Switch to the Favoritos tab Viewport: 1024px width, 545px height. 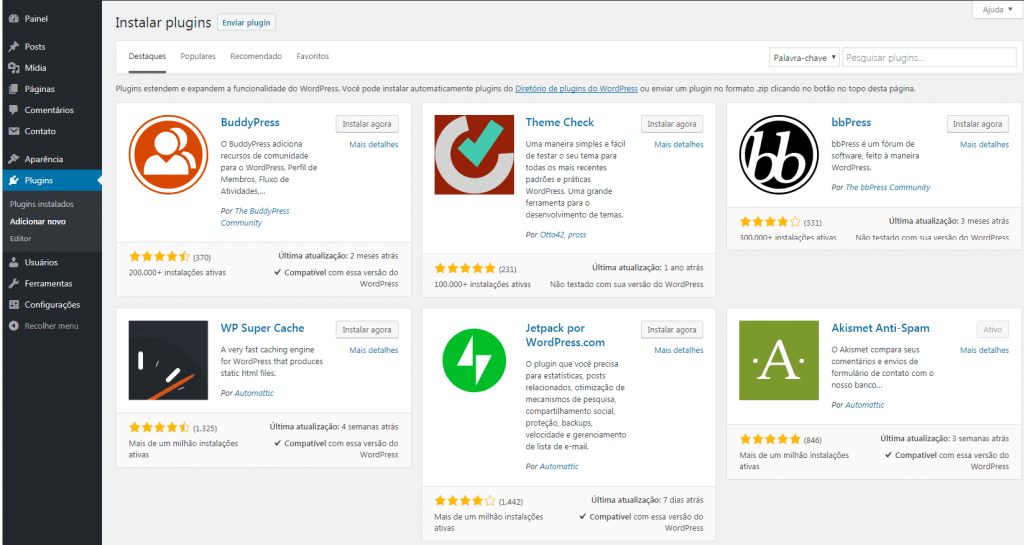(x=313, y=57)
